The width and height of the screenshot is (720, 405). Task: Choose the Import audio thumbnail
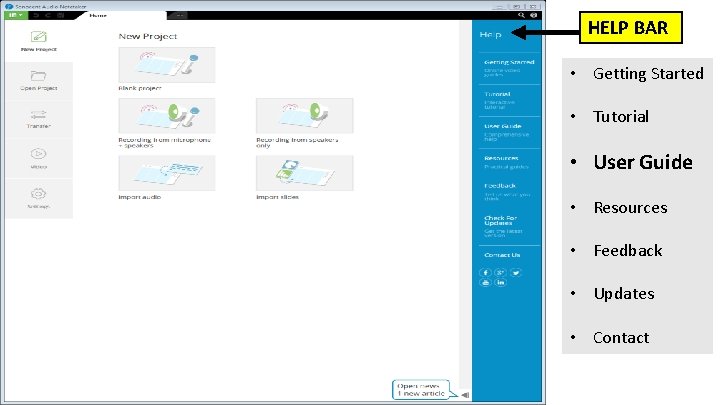click(x=167, y=173)
